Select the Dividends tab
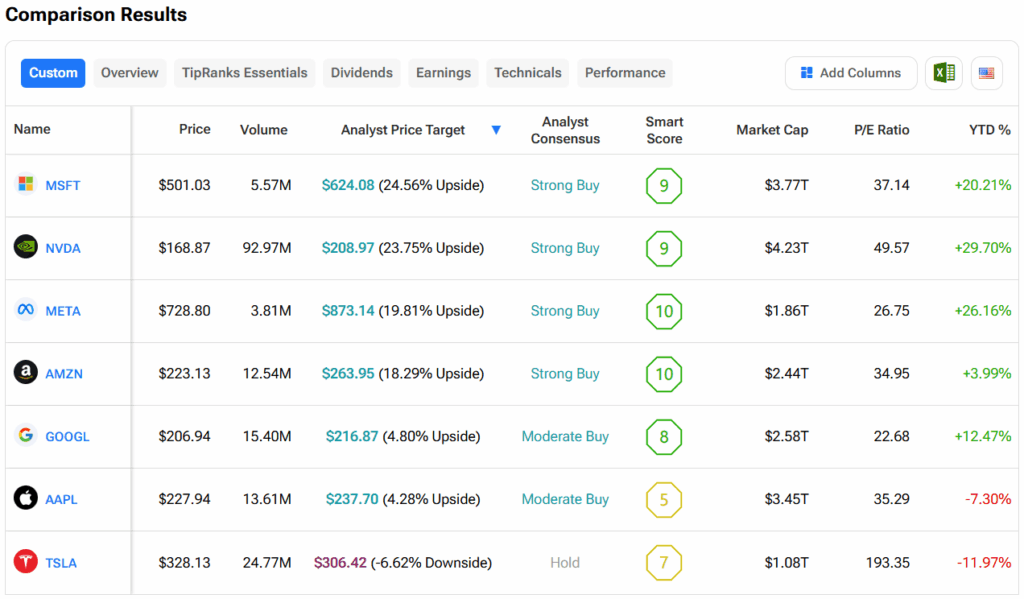1024x599 pixels. (x=361, y=73)
